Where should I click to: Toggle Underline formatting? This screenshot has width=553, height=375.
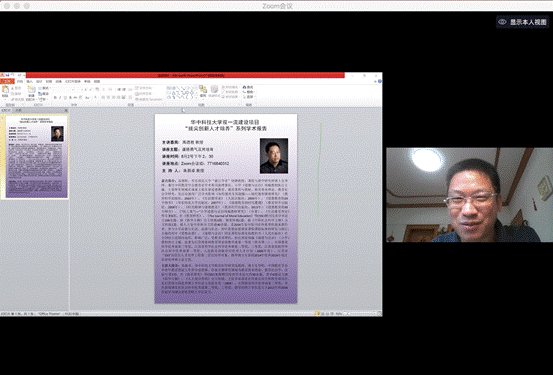tap(65, 97)
